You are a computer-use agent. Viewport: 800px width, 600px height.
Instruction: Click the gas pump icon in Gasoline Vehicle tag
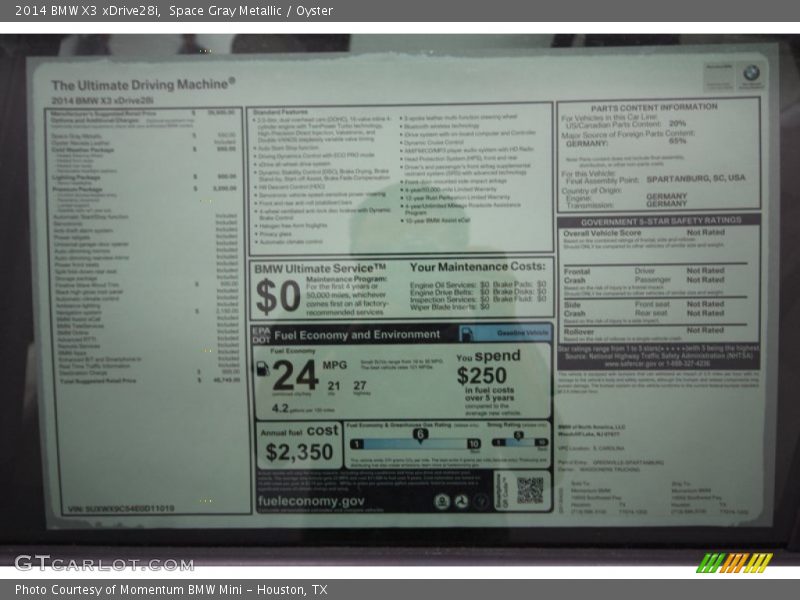tap(469, 335)
